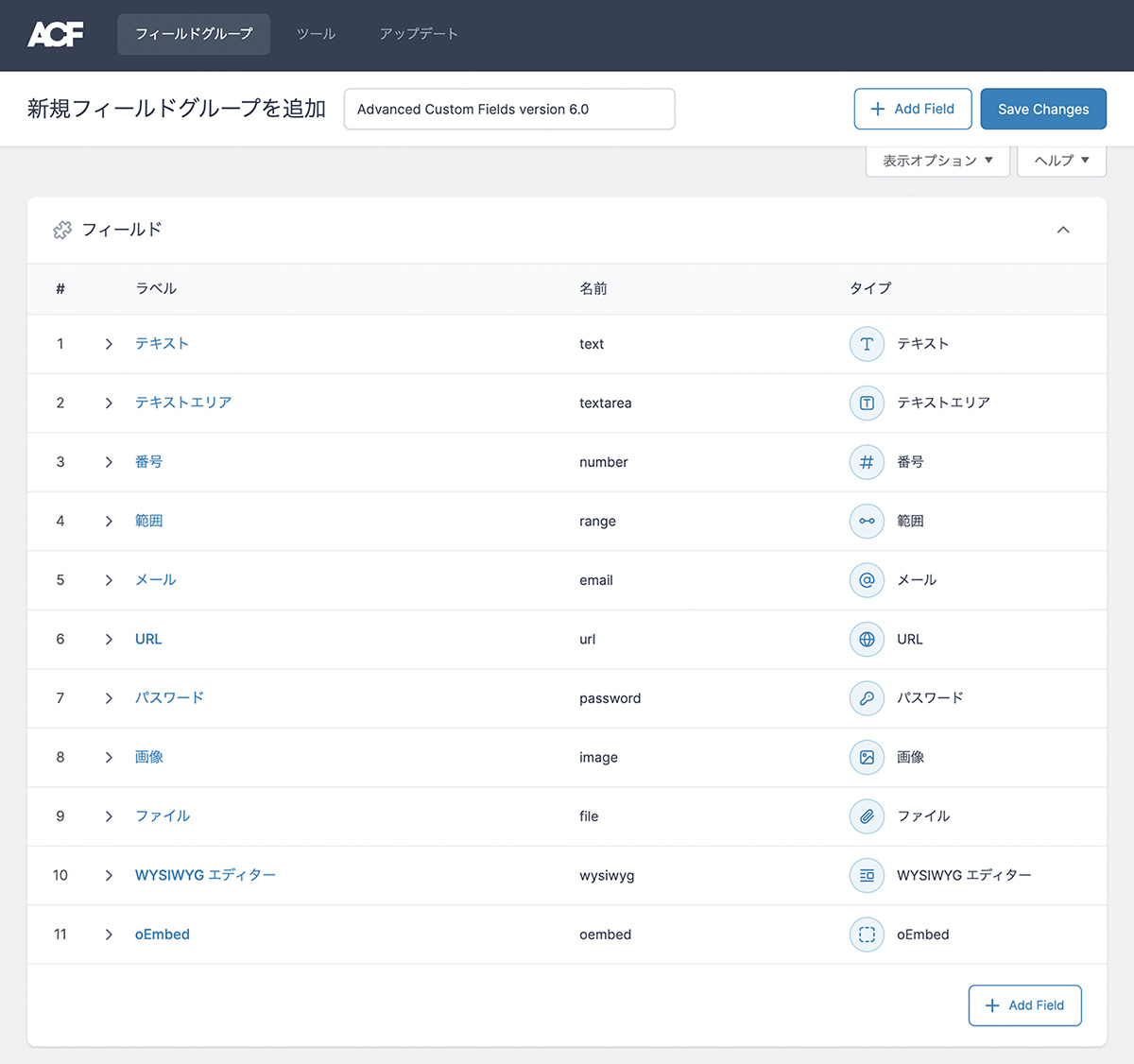
Task: Open the 表示オプション dropdown
Action: (937, 161)
